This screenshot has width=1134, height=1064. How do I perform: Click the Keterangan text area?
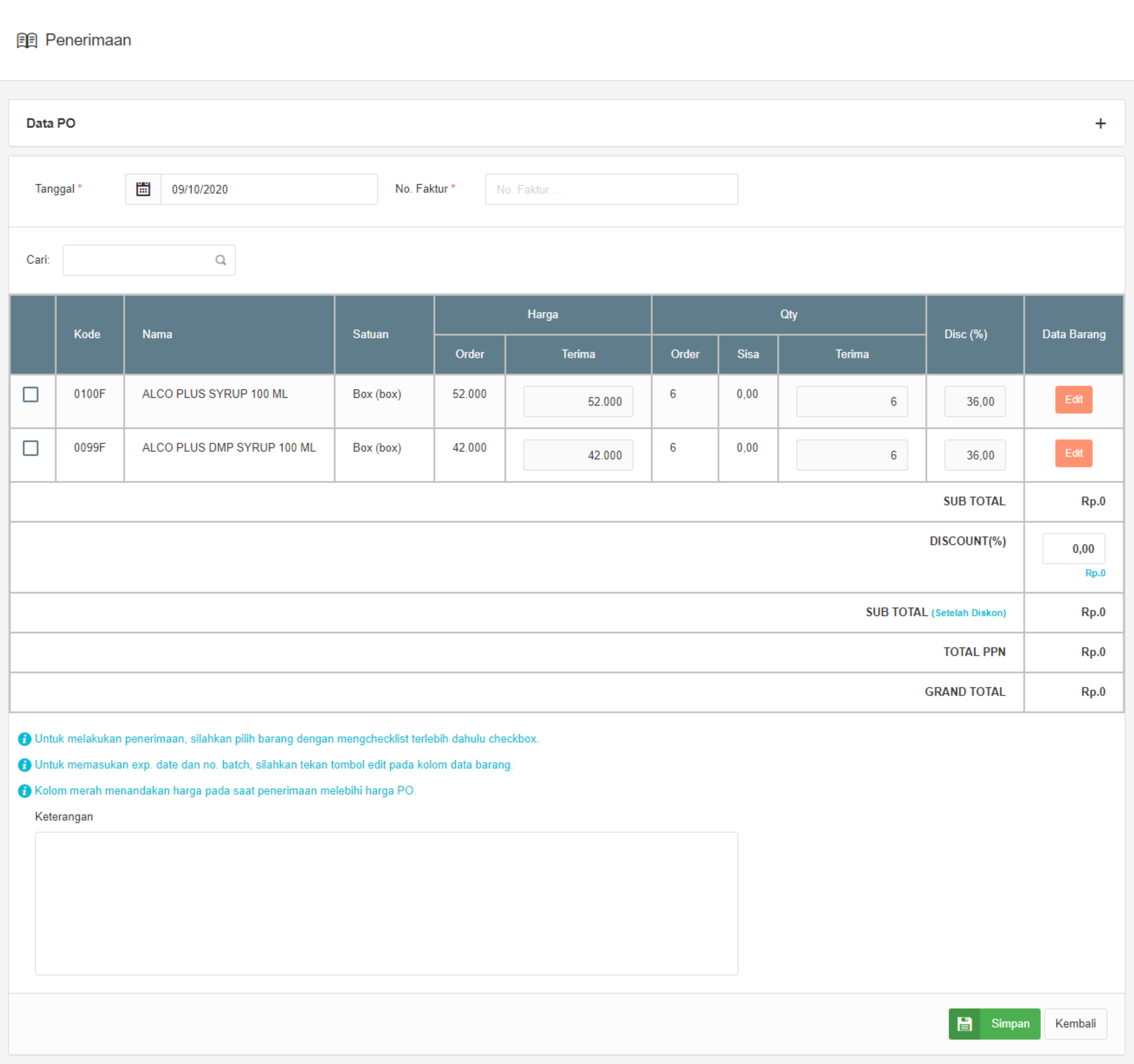[386, 904]
